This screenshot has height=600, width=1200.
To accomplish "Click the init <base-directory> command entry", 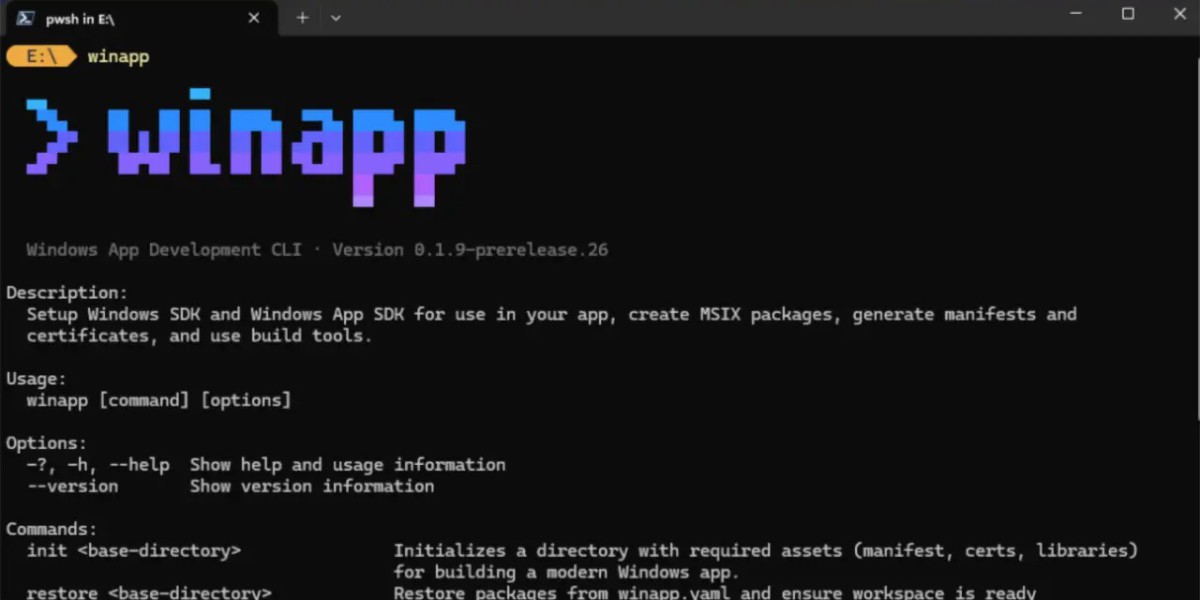I will coord(133,551).
